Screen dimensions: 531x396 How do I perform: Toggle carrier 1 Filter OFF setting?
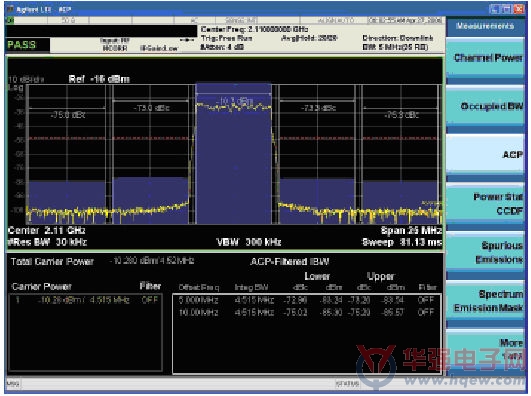[150, 299]
